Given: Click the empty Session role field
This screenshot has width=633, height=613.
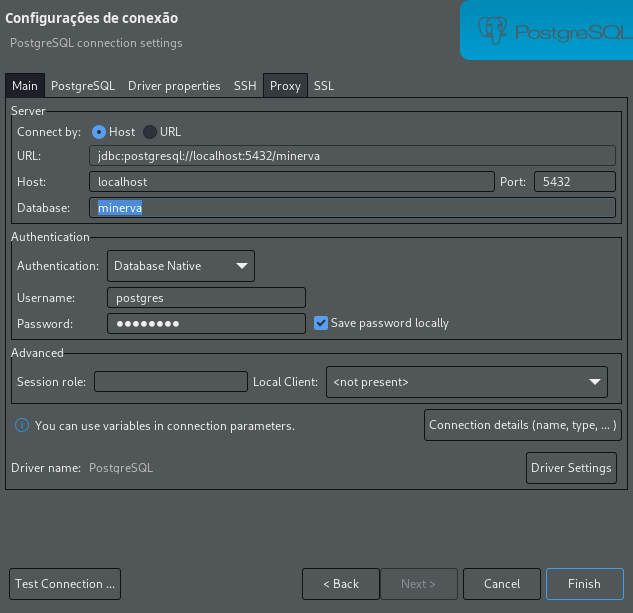Looking at the screenshot, I should 171,382.
